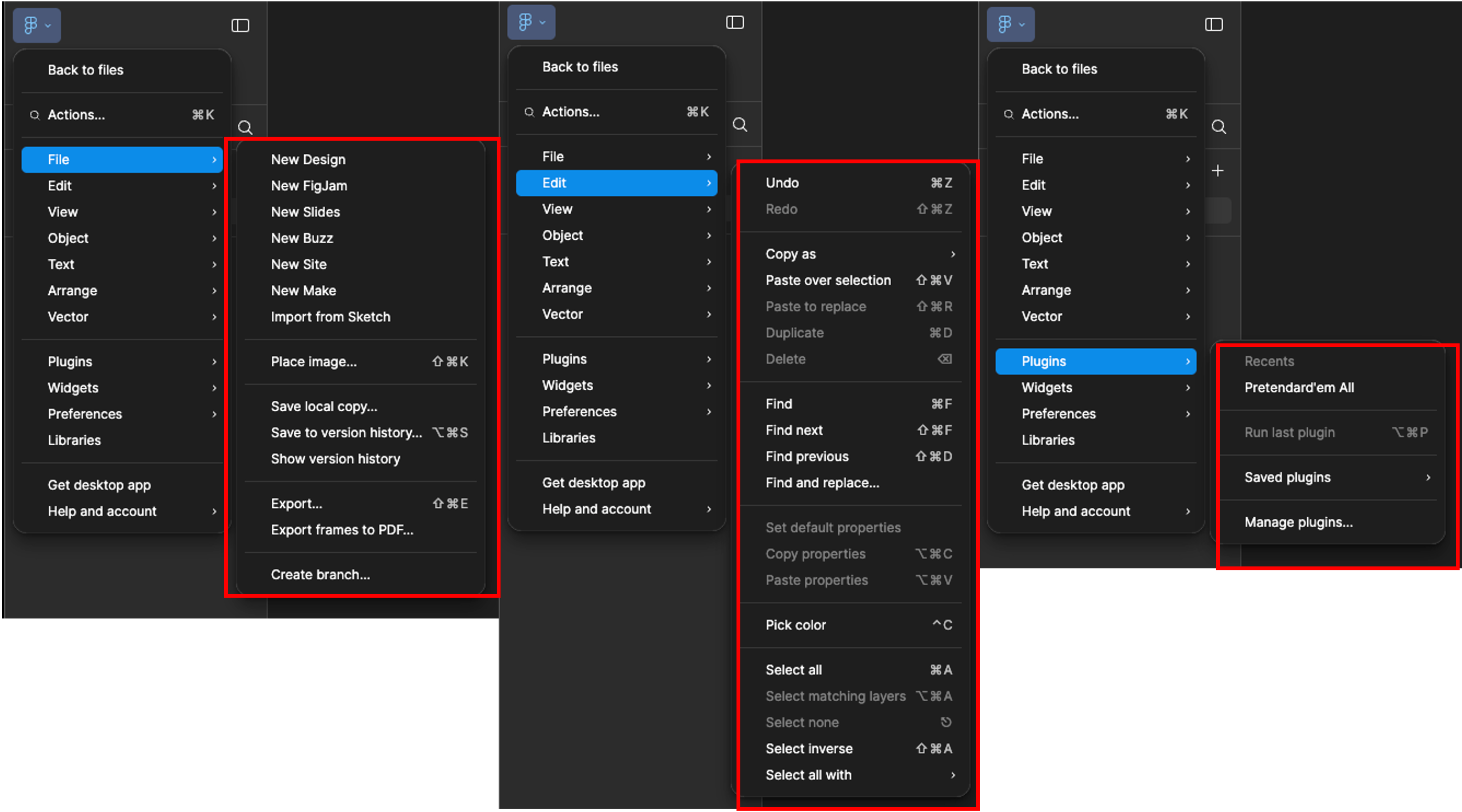Image resolution: width=1462 pixels, height=812 pixels.
Task: Select Place image… in the File submenu
Action: coord(313,362)
